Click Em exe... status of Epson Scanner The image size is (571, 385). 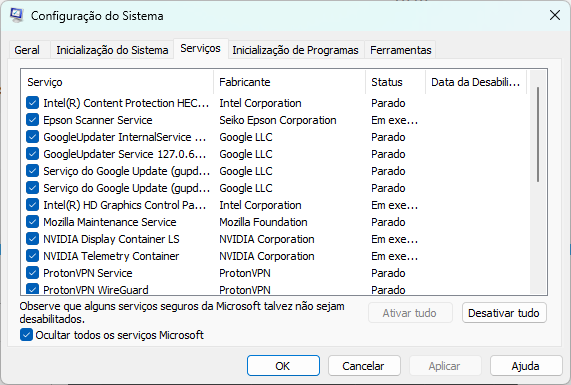point(394,120)
